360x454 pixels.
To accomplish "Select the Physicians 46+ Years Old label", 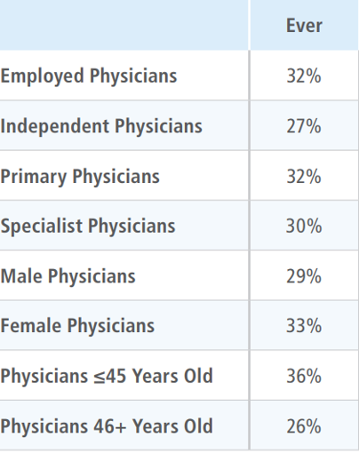I will (x=107, y=427).
